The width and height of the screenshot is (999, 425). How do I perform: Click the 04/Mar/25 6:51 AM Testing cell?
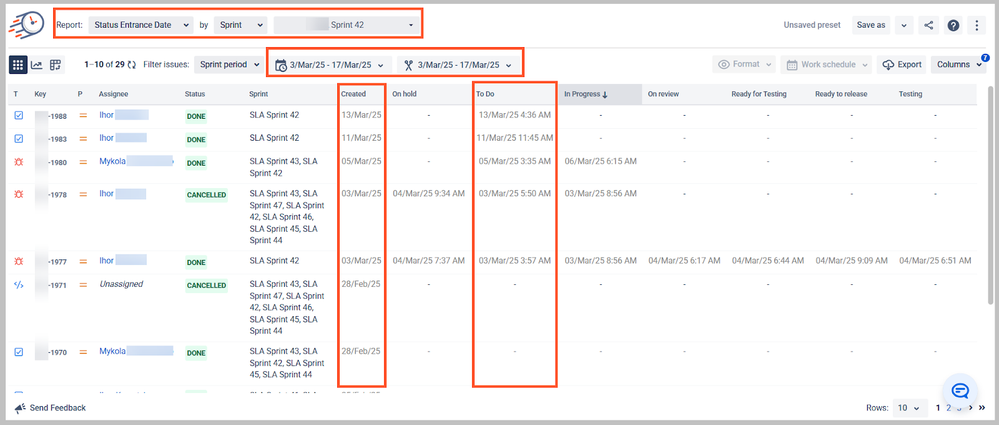(x=935, y=261)
